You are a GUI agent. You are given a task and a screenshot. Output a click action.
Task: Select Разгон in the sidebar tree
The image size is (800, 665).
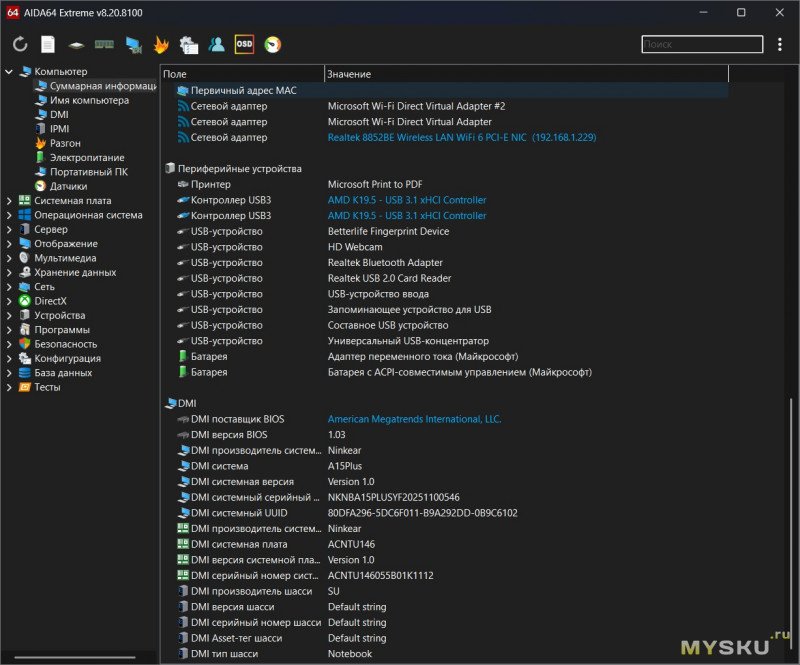pyautogui.click(x=65, y=143)
